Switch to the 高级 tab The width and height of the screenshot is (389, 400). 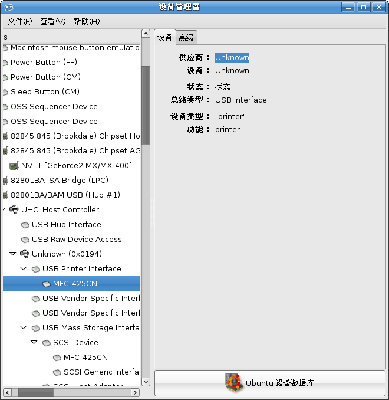(x=186, y=37)
